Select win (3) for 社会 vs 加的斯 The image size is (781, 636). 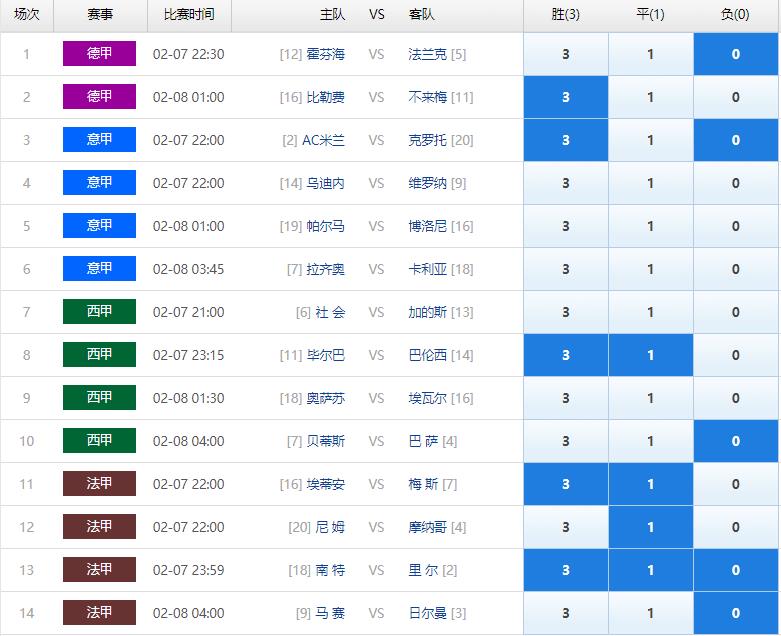coord(566,312)
